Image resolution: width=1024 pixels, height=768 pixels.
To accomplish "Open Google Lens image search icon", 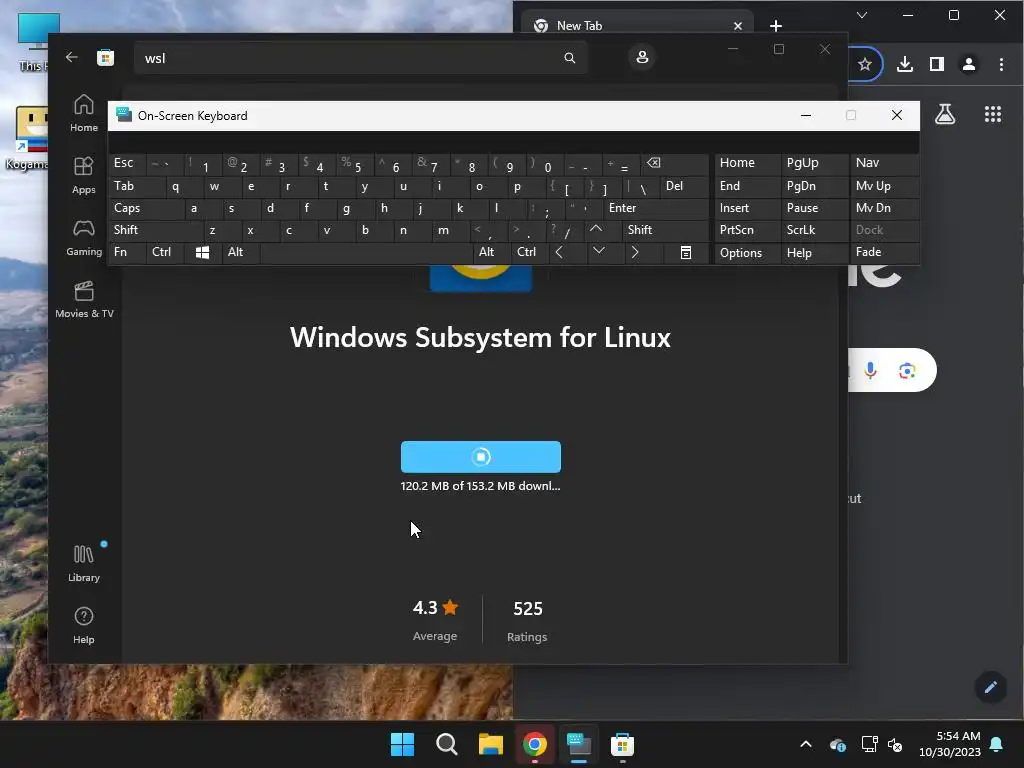I will (906, 371).
